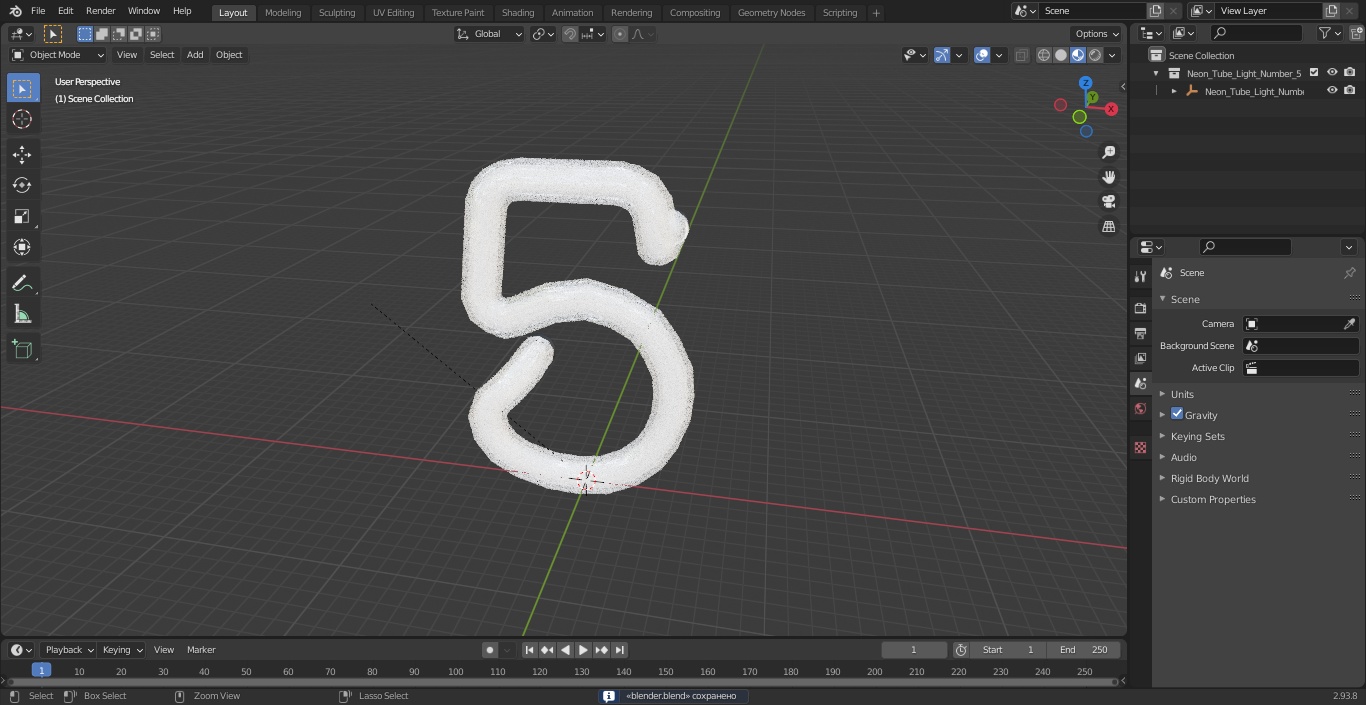
Task: Toggle the show gizmo button
Action: (942, 55)
